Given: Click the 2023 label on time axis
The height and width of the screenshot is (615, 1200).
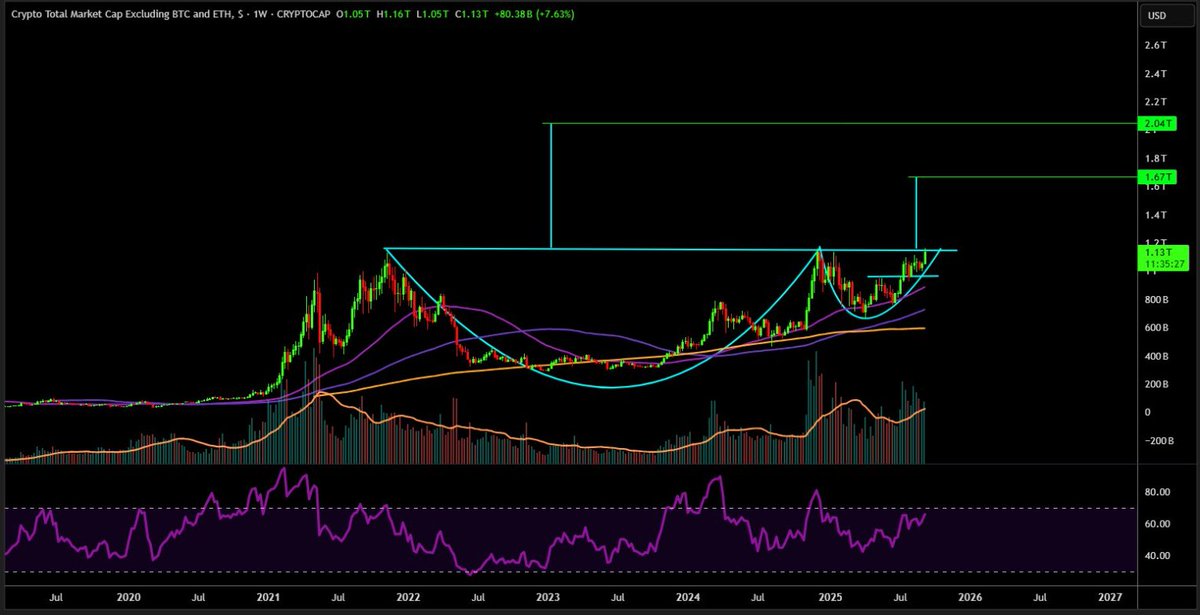Looking at the screenshot, I should pos(548,596).
